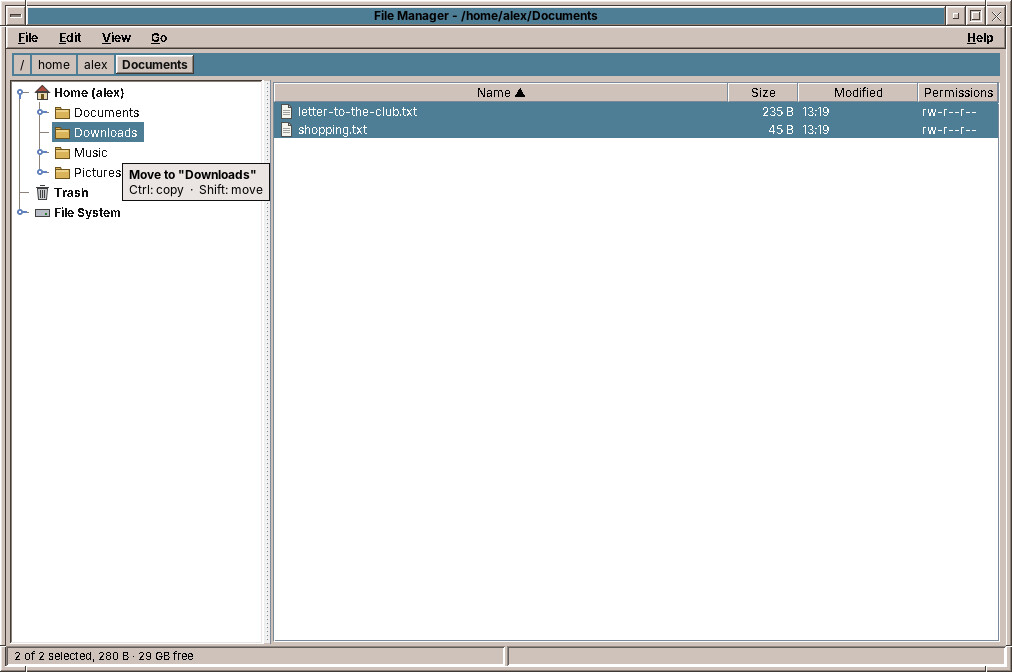Click the Move to "Downloads" tooltip
Viewport: 1012px width, 672px height.
click(x=196, y=182)
